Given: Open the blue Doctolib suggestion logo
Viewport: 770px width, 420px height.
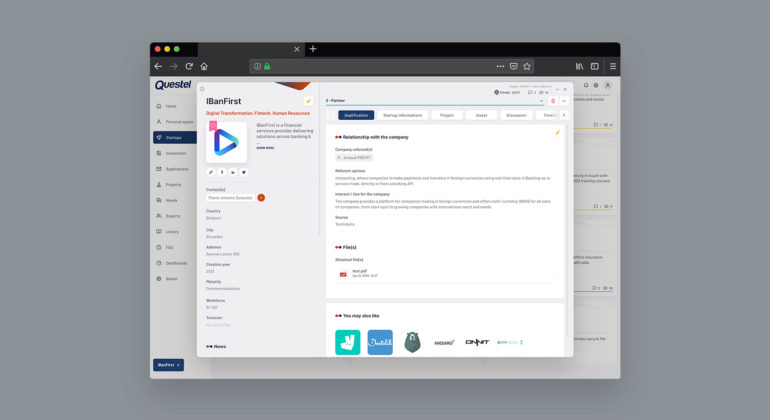Looking at the screenshot, I should coord(380,342).
